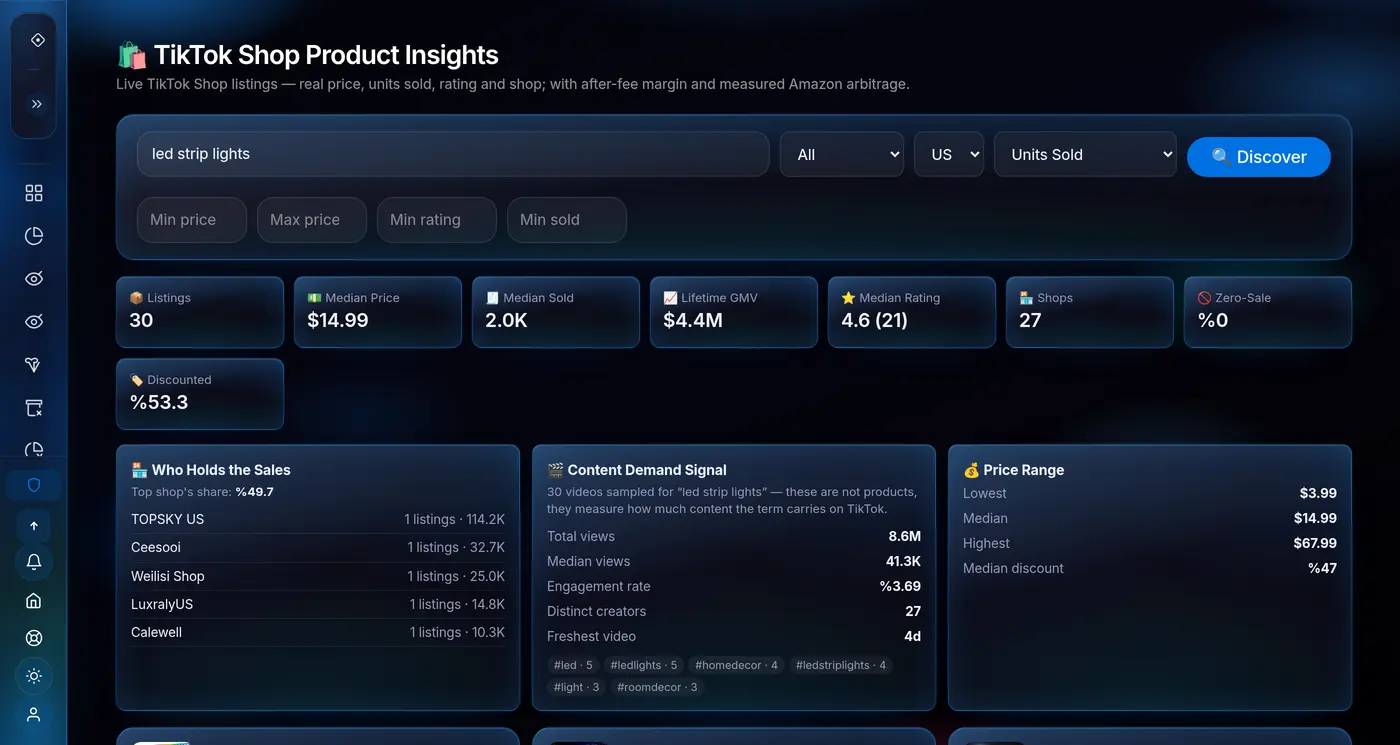The image size is (1400, 745).
Task: Click the Median views 41.3K value
Action: point(903,561)
